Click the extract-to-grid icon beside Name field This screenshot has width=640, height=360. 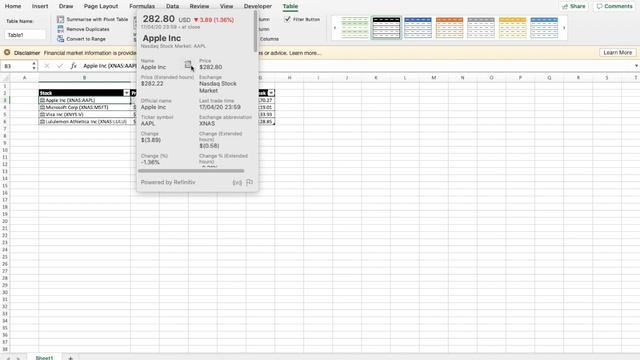point(188,64)
